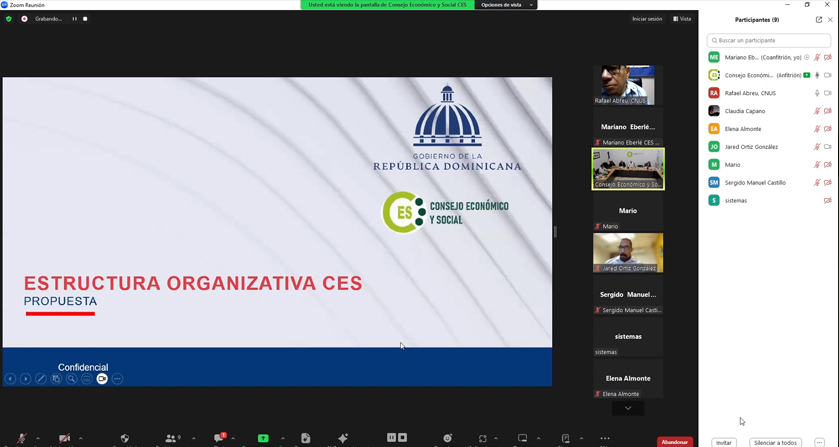Expand video options arrow beside camera
This screenshot has width=839, height=447.
(x=80, y=438)
